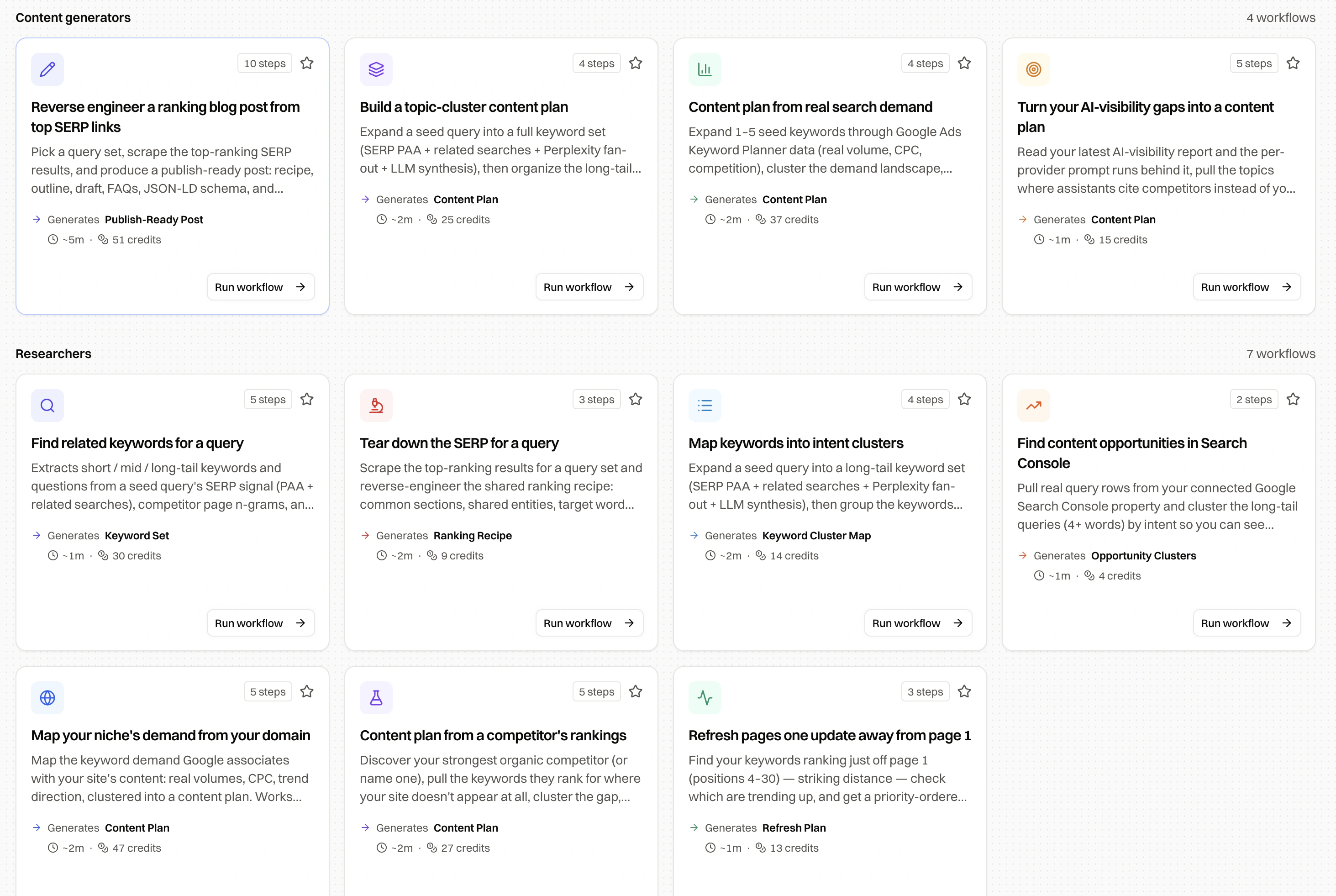Click the '37 credits' cost text
The height and width of the screenshot is (896, 1336).
(794, 219)
